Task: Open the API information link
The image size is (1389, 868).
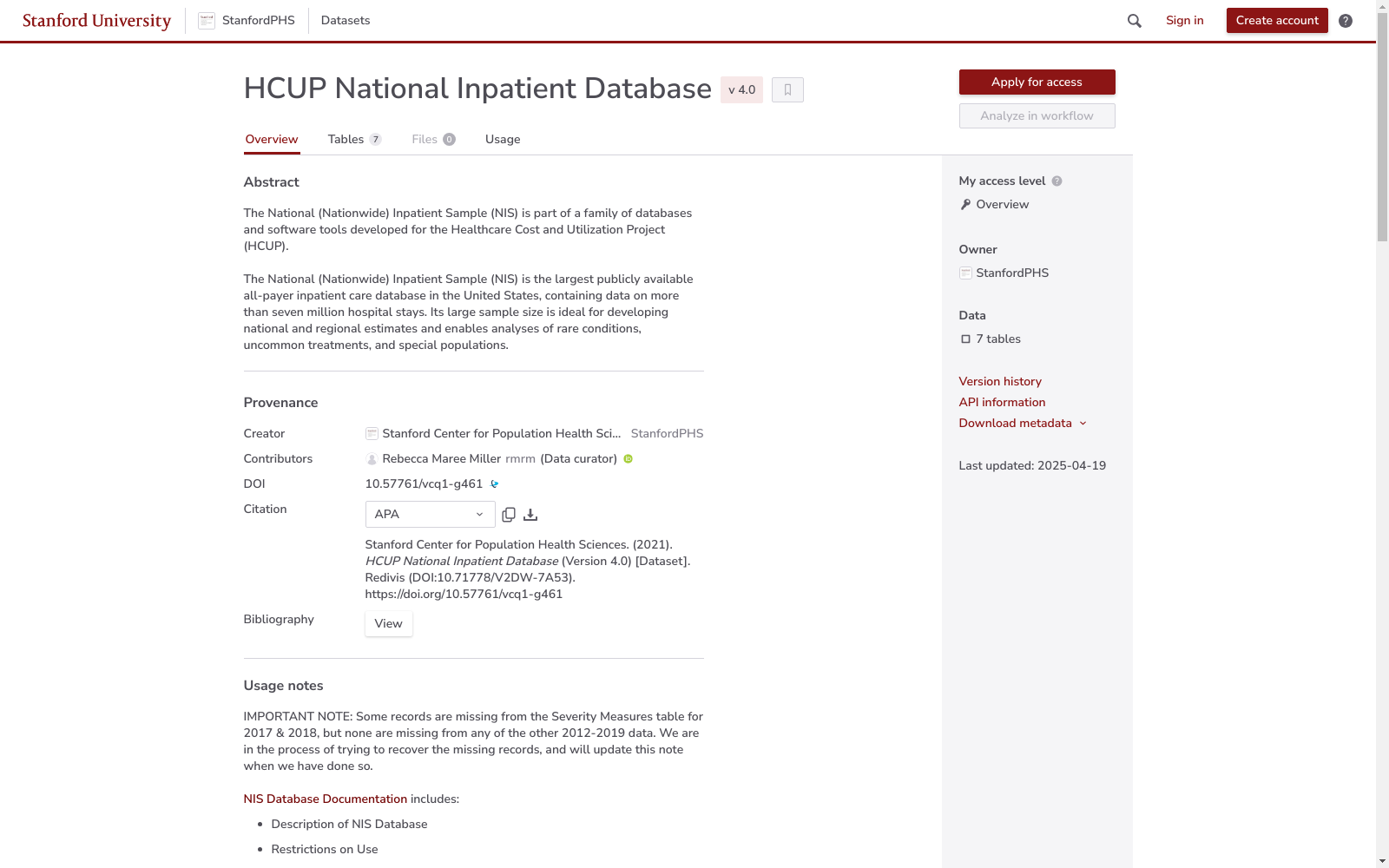Action: pyautogui.click(x=1002, y=403)
